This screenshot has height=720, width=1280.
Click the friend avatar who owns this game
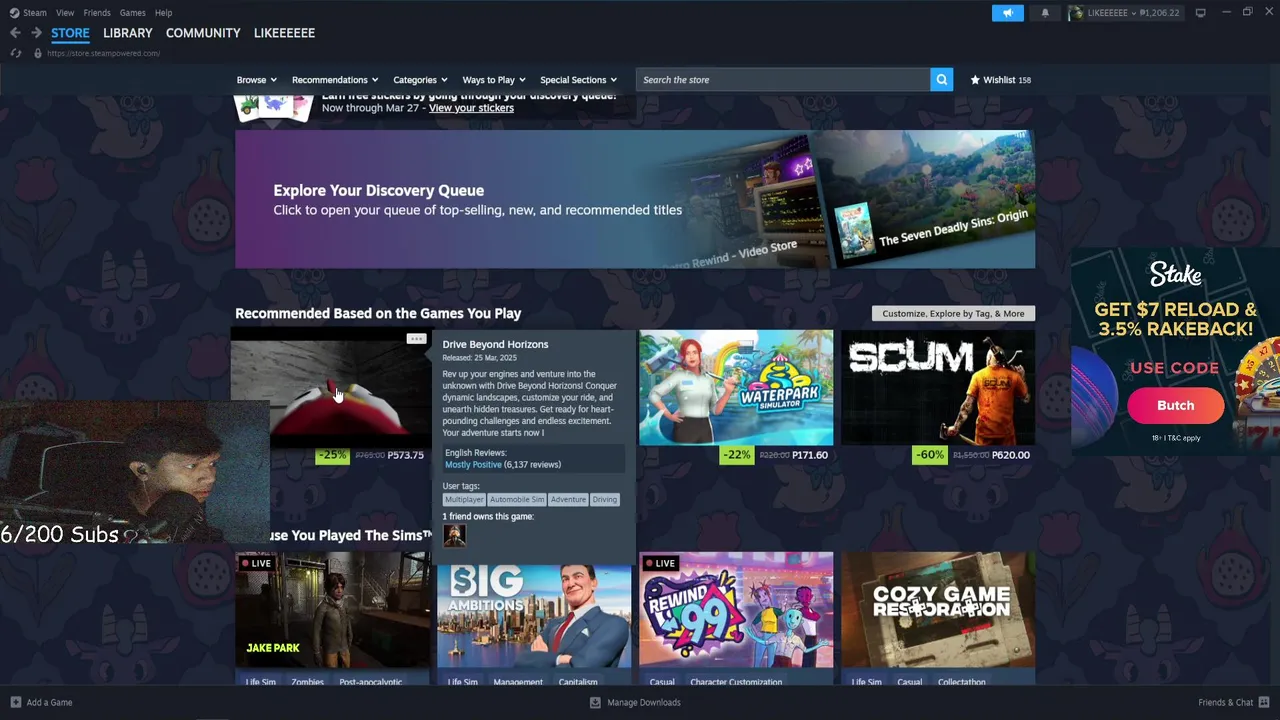454,535
